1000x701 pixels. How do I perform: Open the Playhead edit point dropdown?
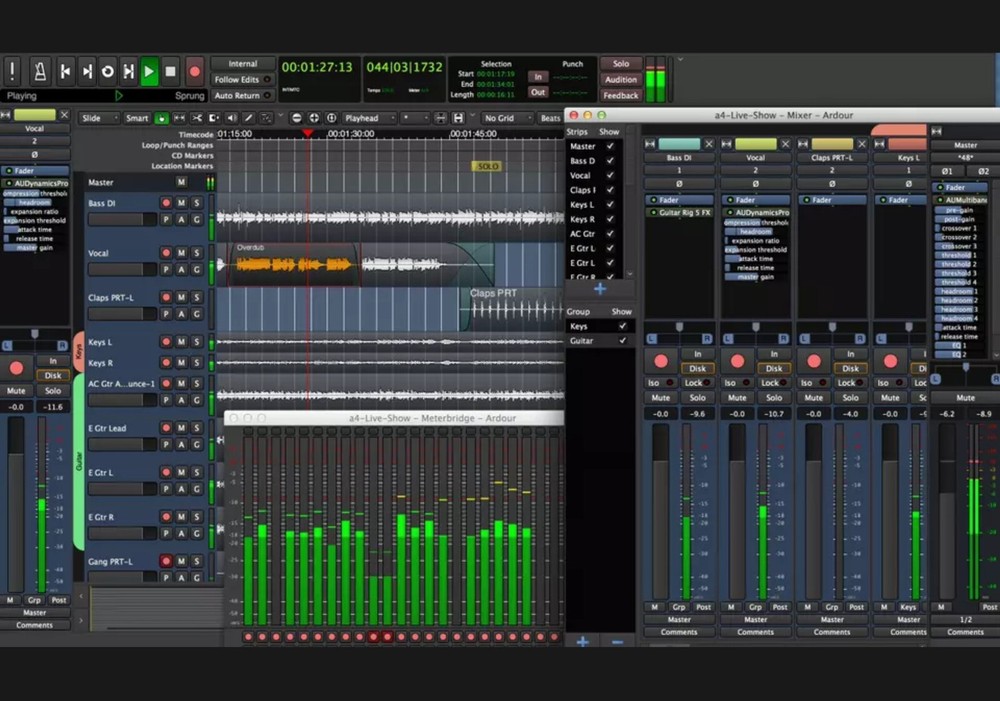pos(367,118)
